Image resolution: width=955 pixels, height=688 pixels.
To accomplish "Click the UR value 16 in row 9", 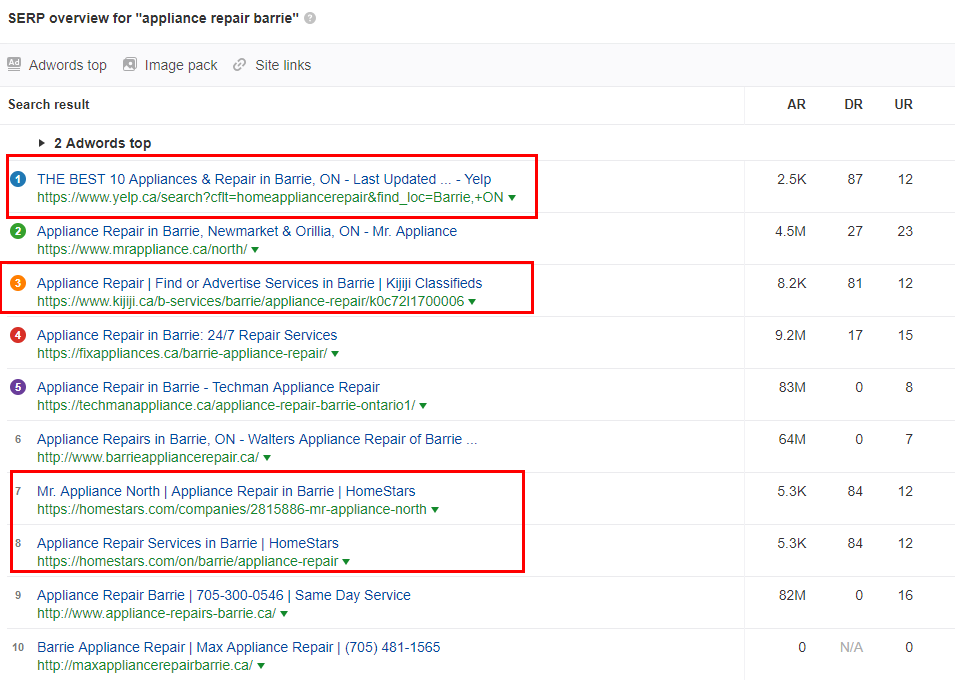I will (x=905, y=595).
